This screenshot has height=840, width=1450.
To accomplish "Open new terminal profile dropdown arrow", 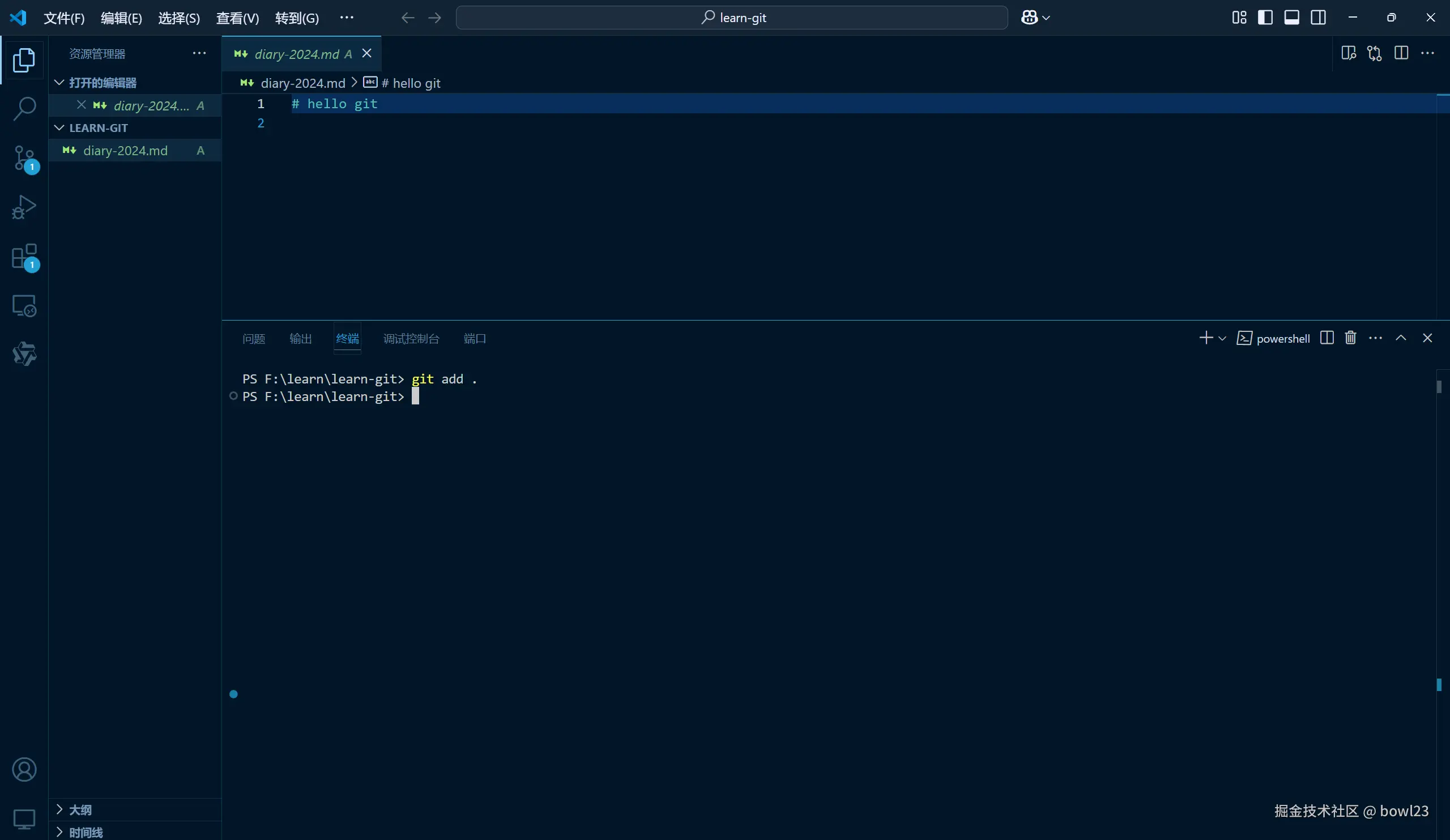I will (1222, 338).
